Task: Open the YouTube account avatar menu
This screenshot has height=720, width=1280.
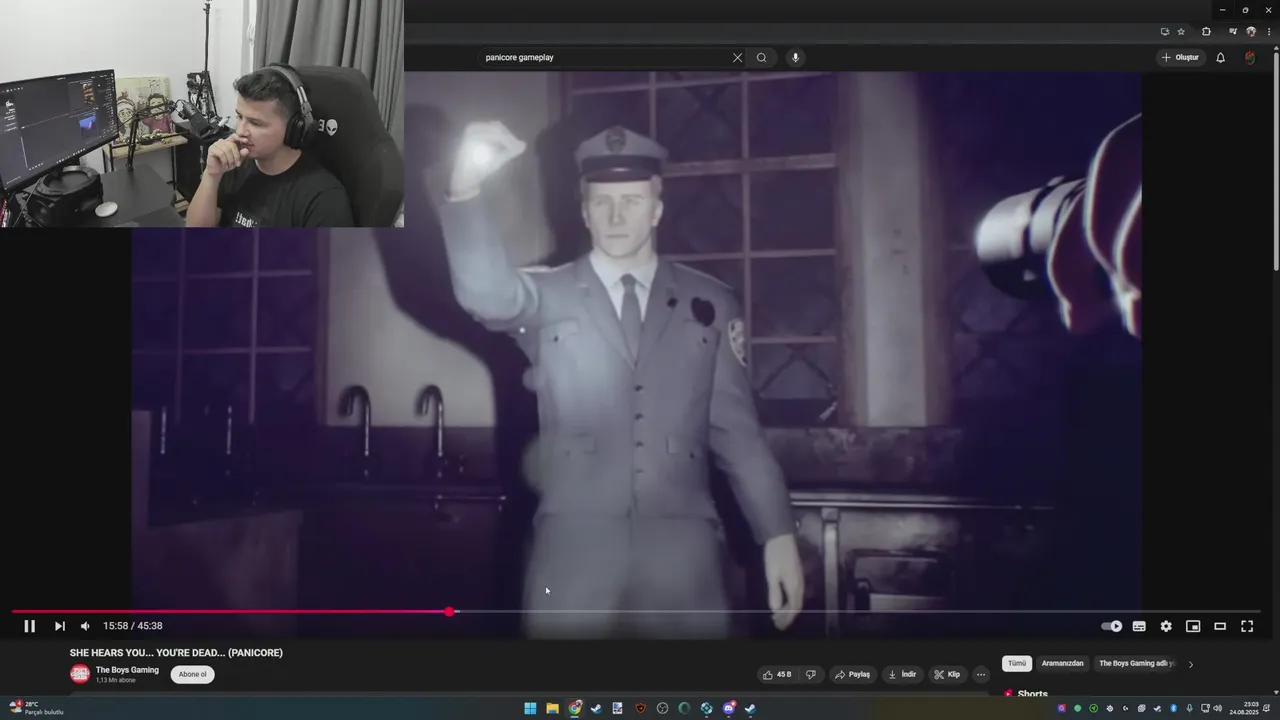Action: pos(1250,57)
